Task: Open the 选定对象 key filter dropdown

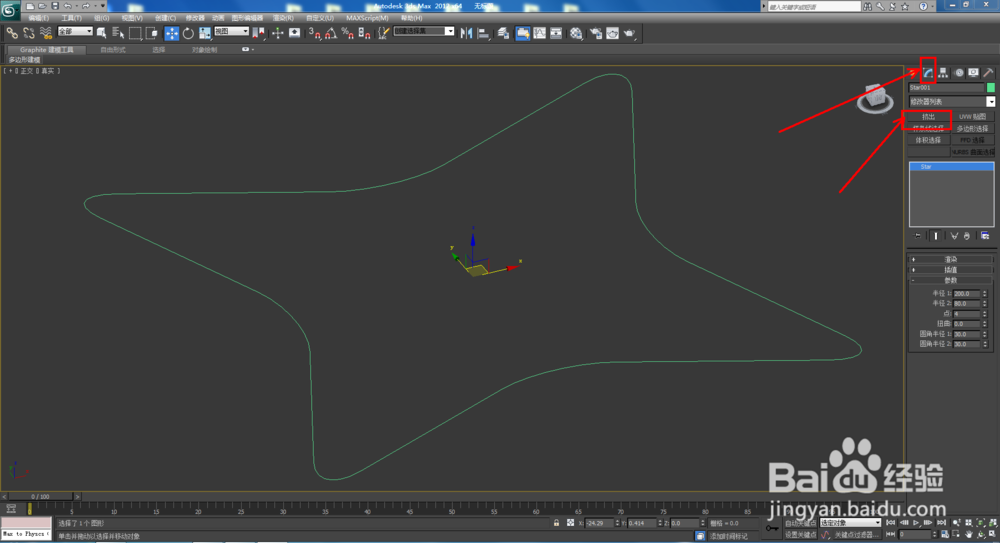Action: pyautogui.click(x=850, y=523)
